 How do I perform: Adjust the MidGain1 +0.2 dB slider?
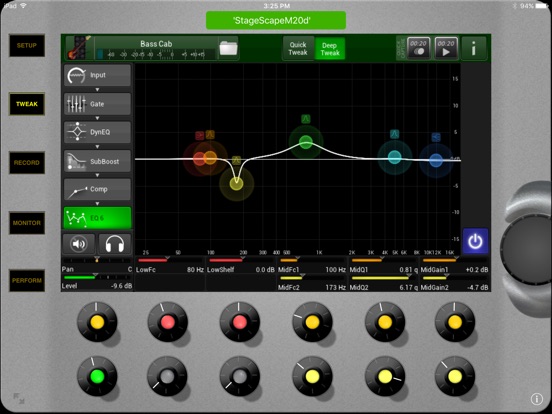[x=454, y=260]
